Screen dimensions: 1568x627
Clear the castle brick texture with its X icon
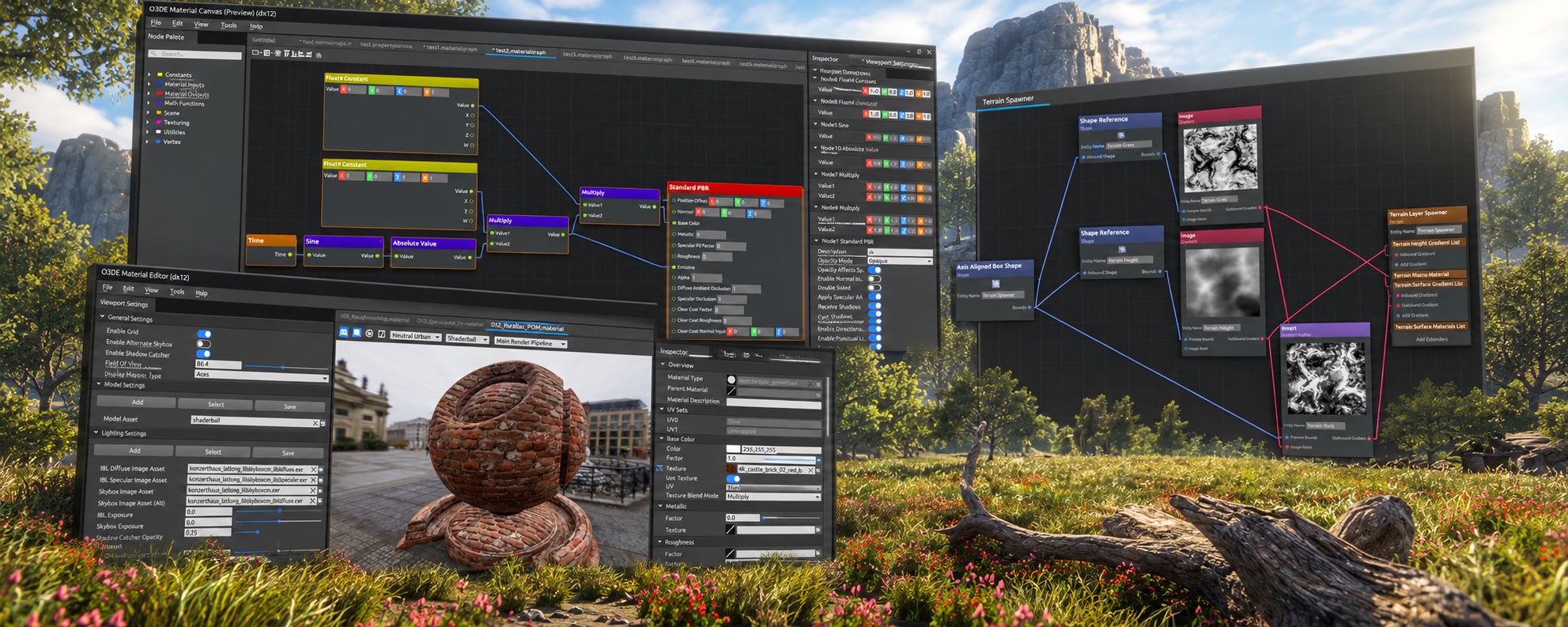[x=810, y=470]
